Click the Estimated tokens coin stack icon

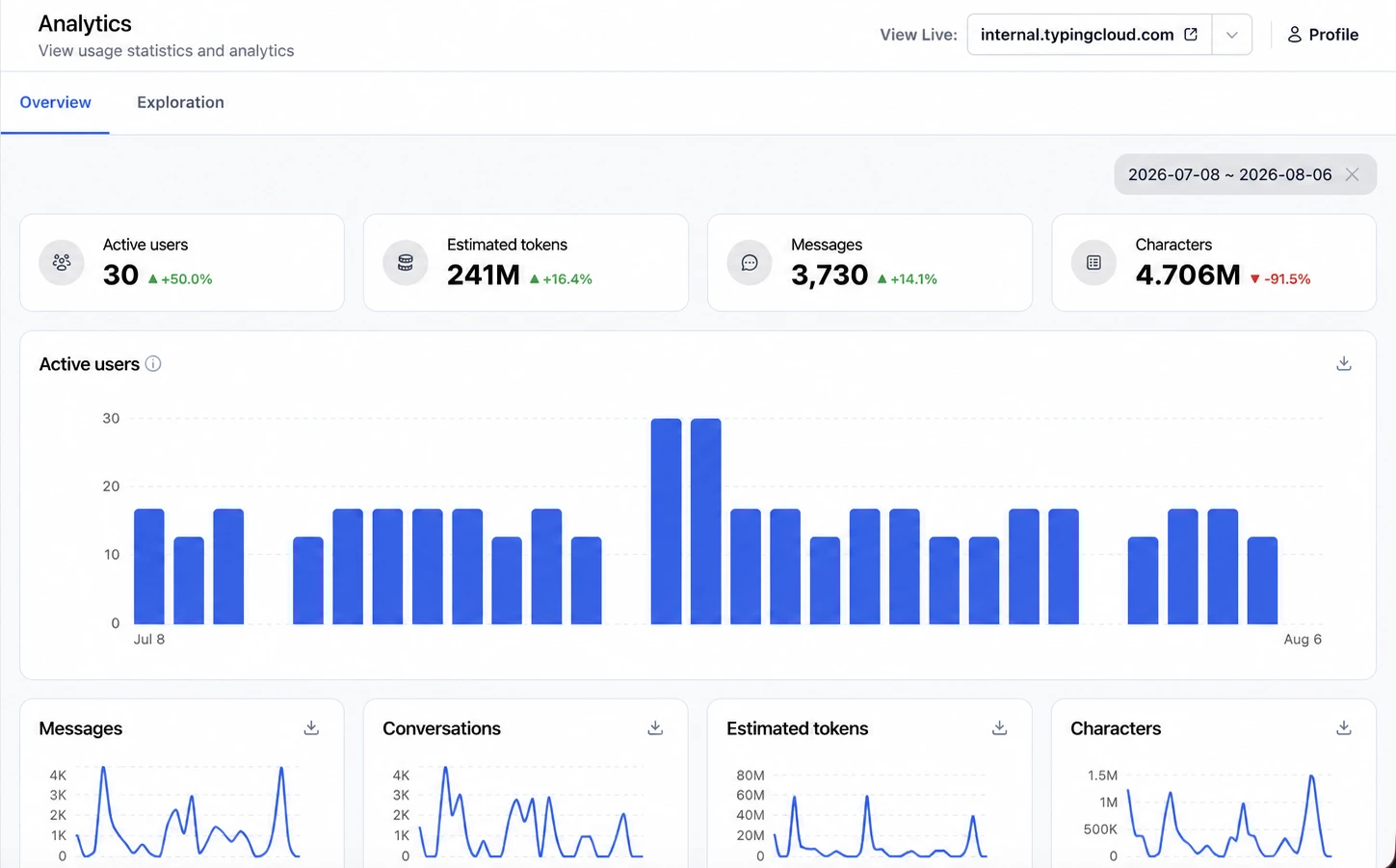406,262
